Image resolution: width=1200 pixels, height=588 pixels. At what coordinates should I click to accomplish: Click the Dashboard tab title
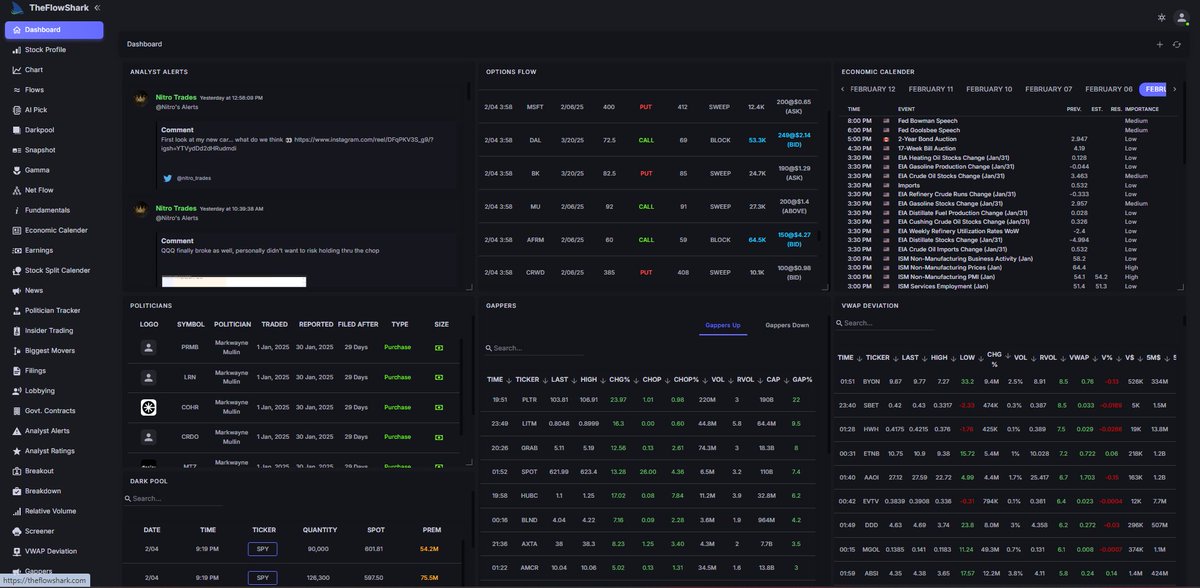(x=144, y=44)
